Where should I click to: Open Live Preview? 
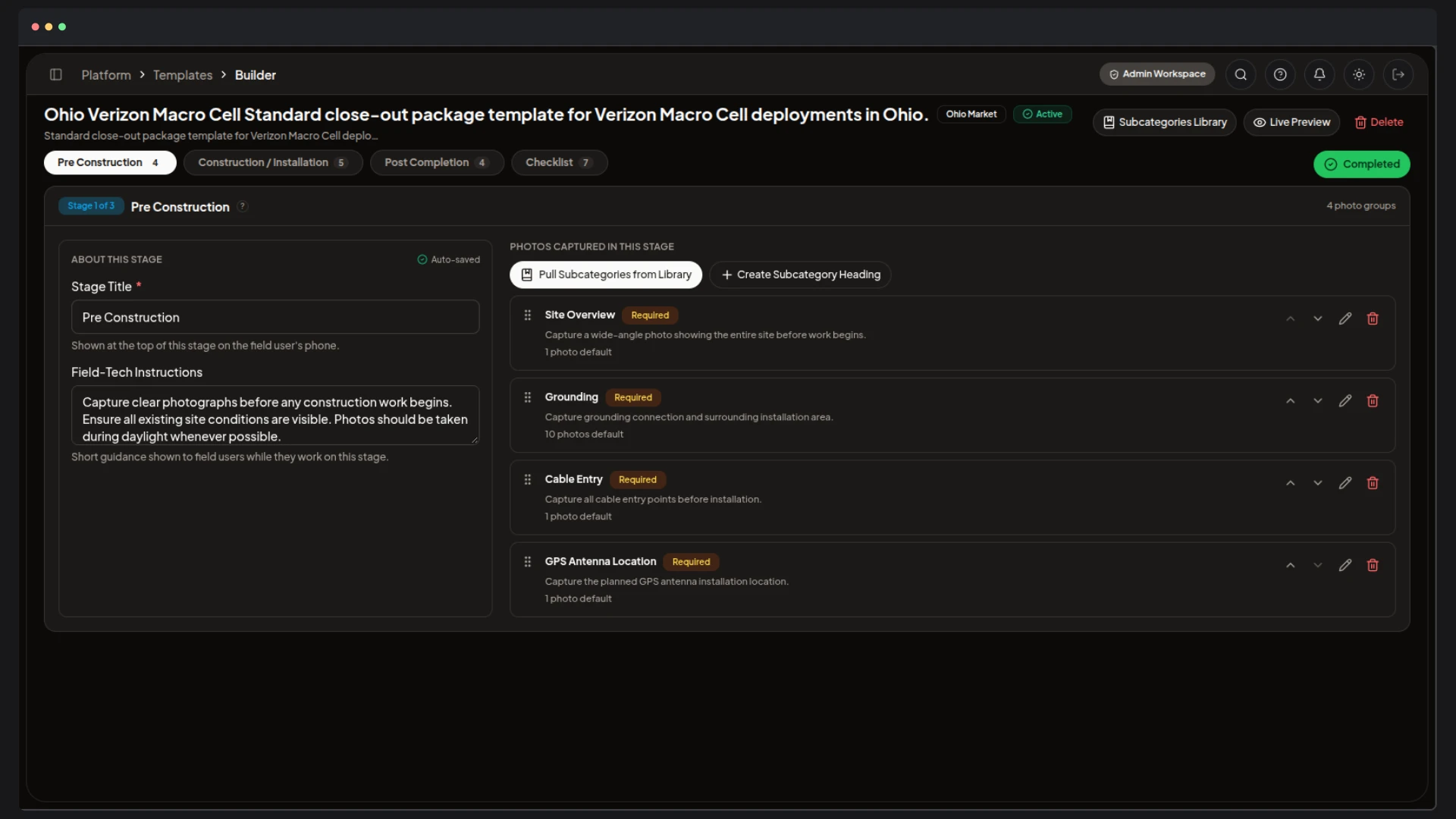1291,122
